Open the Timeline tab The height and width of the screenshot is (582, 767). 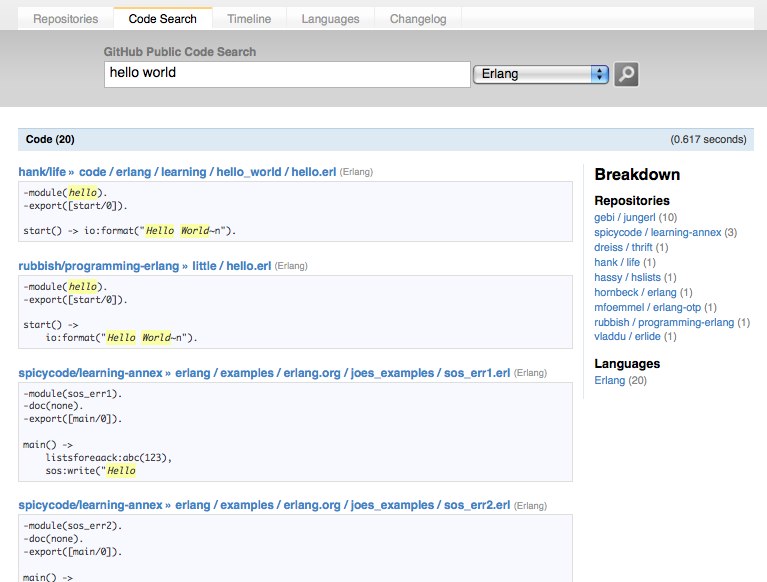248,19
